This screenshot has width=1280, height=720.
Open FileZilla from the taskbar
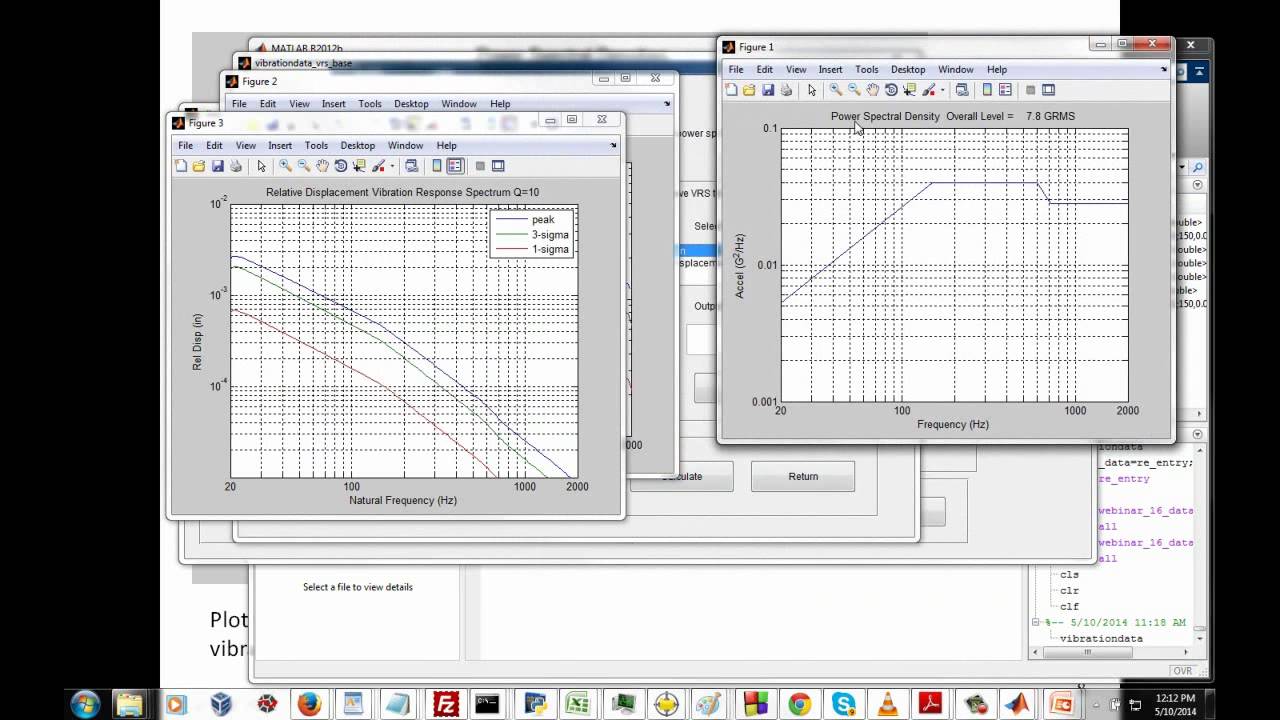tap(445, 704)
